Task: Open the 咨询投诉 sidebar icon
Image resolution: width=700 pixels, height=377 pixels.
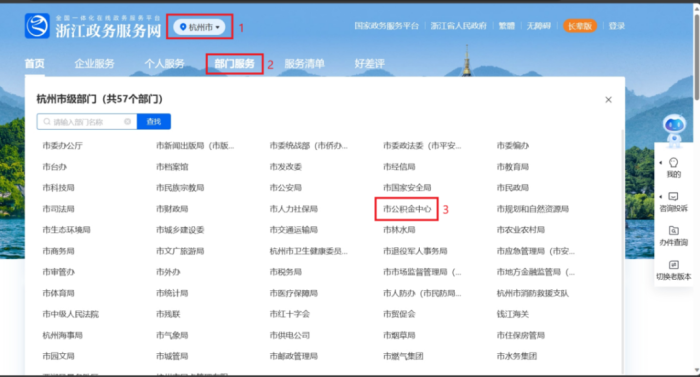Action: tap(673, 197)
